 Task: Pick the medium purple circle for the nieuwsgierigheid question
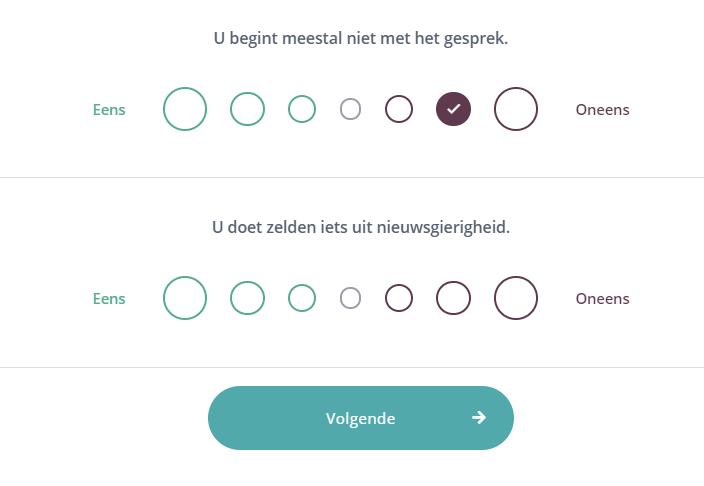coord(453,298)
